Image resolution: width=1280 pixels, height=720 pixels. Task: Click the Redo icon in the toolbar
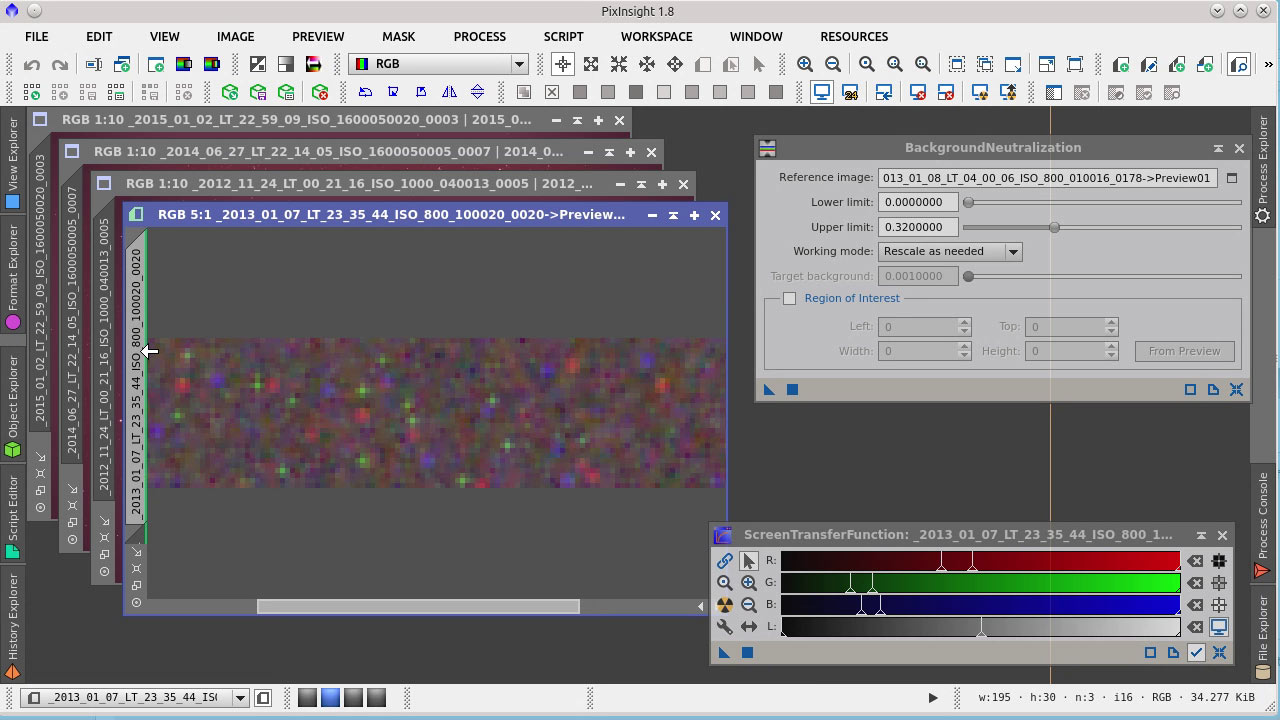point(60,65)
